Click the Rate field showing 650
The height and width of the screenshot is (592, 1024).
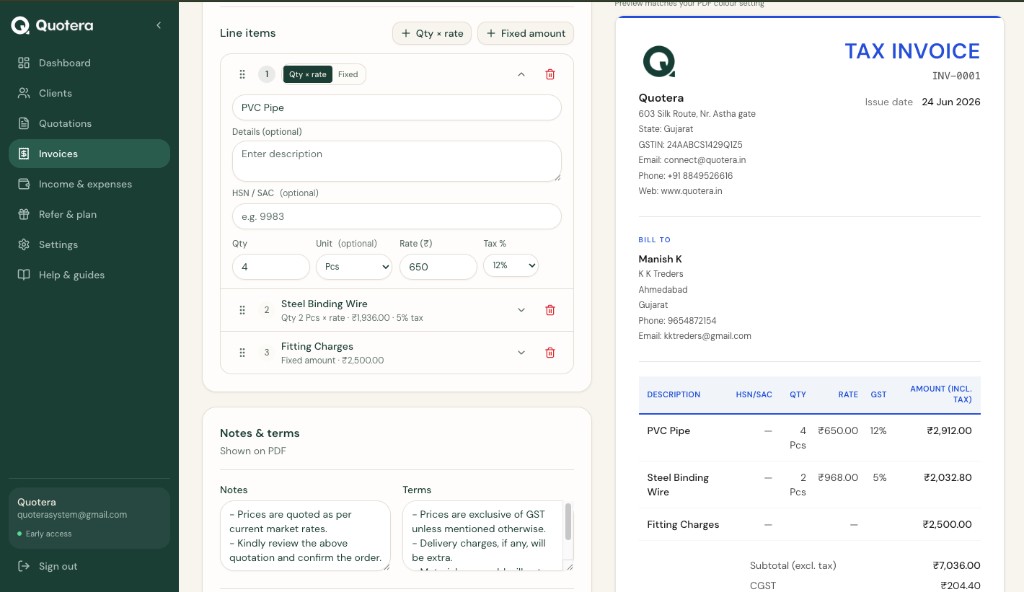point(438,267)
